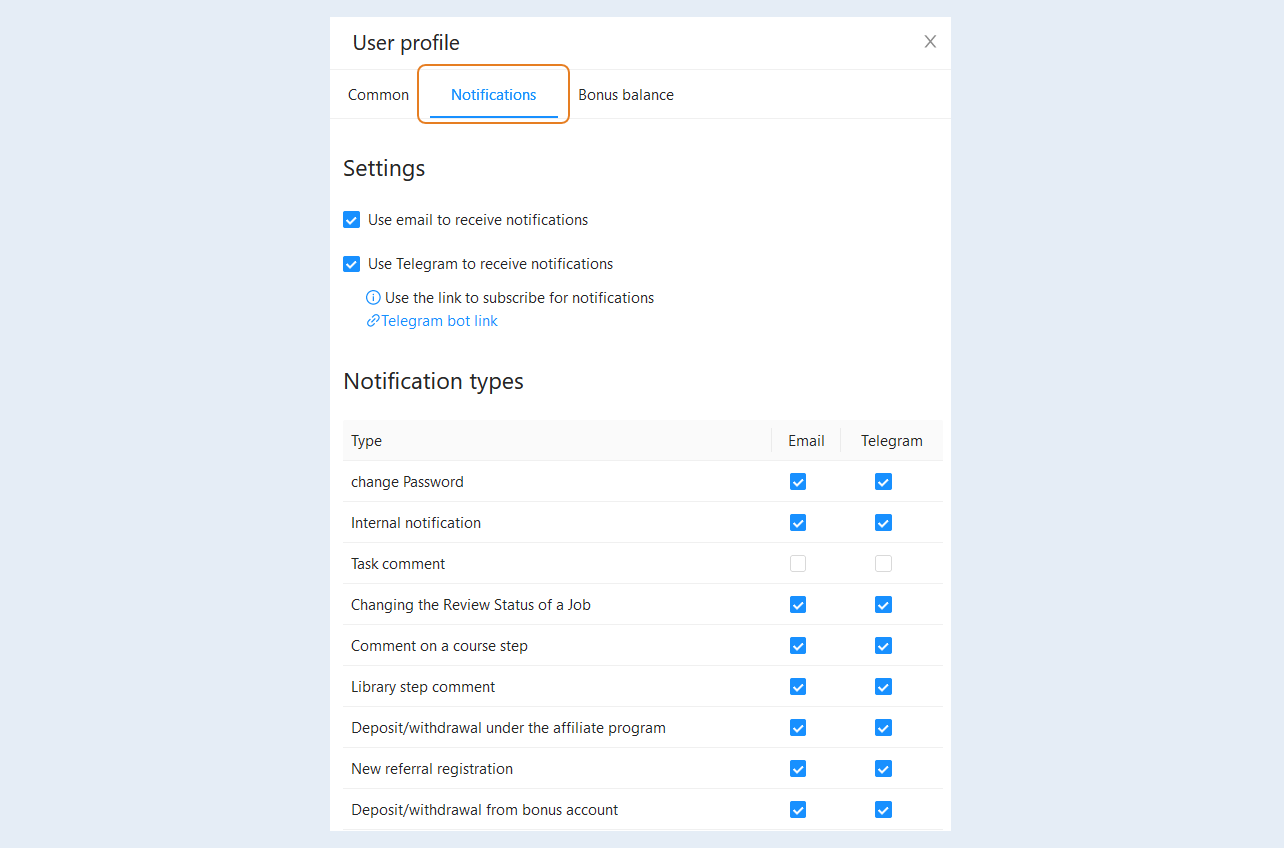Toggle Telegram for affiliate program Deposit/withdrawal
This screenshot has height=848, width=1284.
[x=883, y=728]
